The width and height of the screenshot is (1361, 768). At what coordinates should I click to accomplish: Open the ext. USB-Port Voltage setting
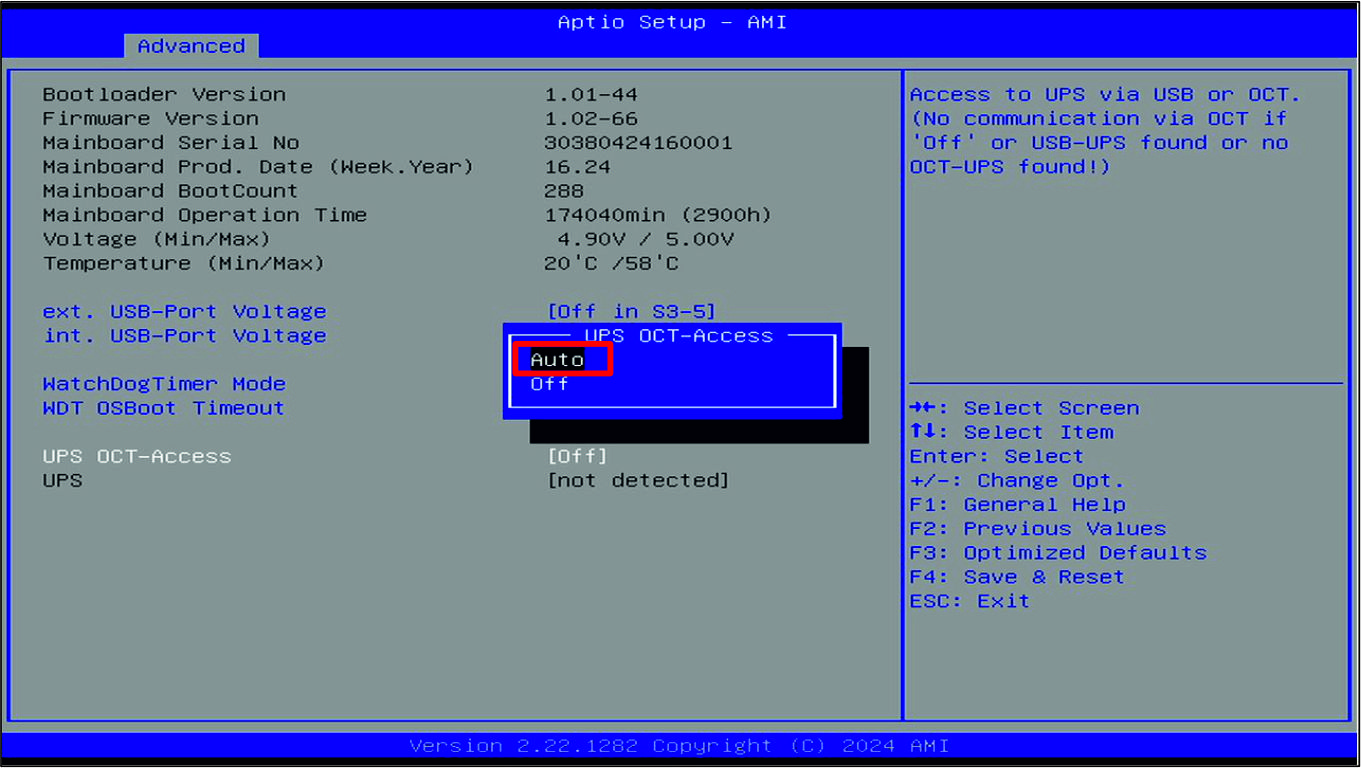pos(184,312)
